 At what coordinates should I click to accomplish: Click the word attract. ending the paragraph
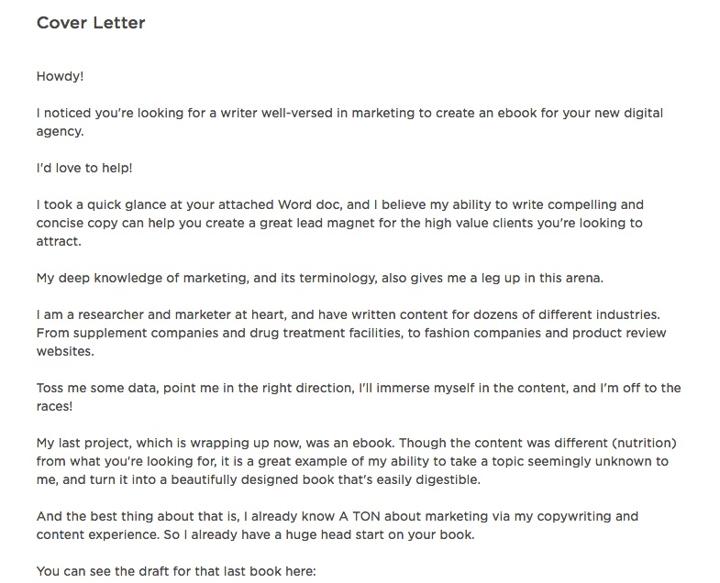[59, 241]
